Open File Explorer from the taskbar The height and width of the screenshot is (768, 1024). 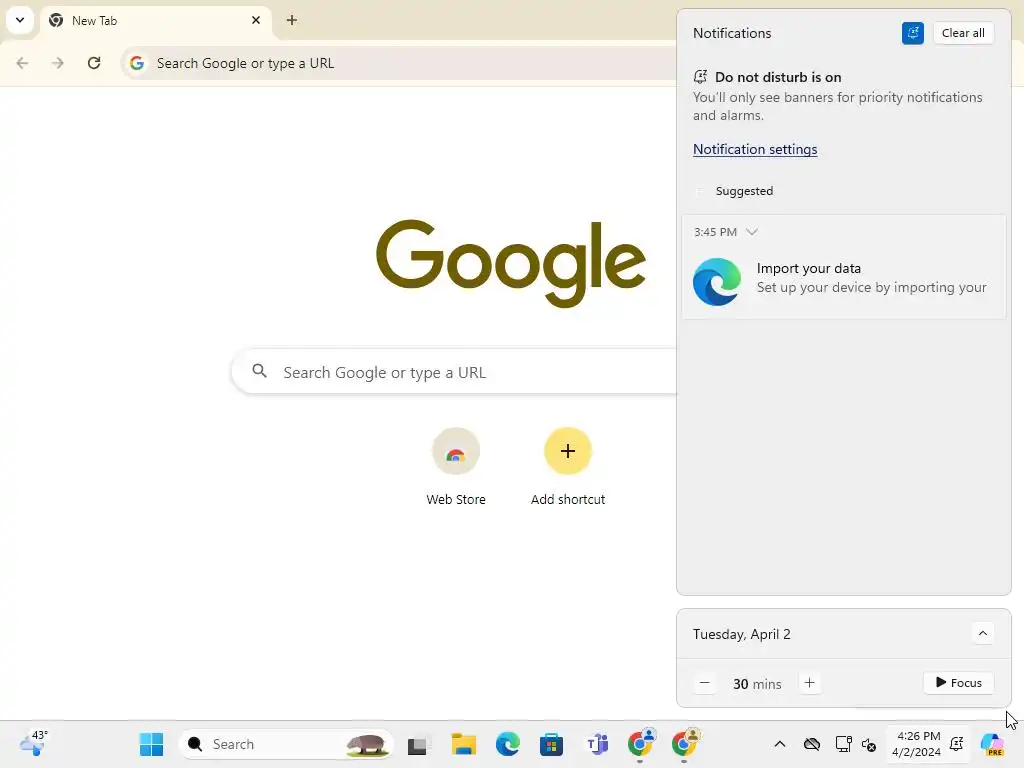(463, 744)
